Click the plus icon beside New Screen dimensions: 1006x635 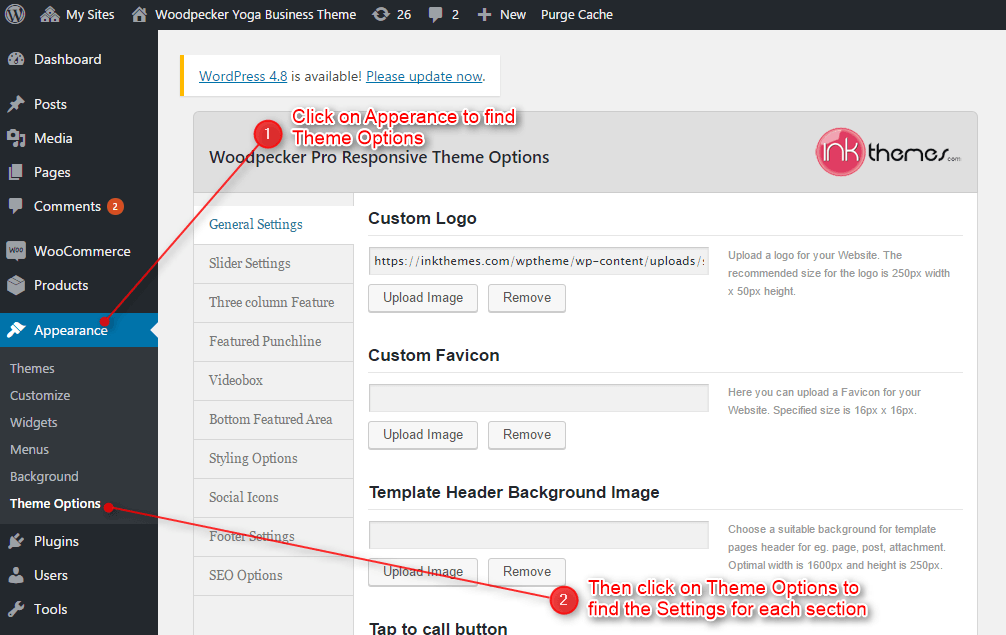(x=484, y=15)
